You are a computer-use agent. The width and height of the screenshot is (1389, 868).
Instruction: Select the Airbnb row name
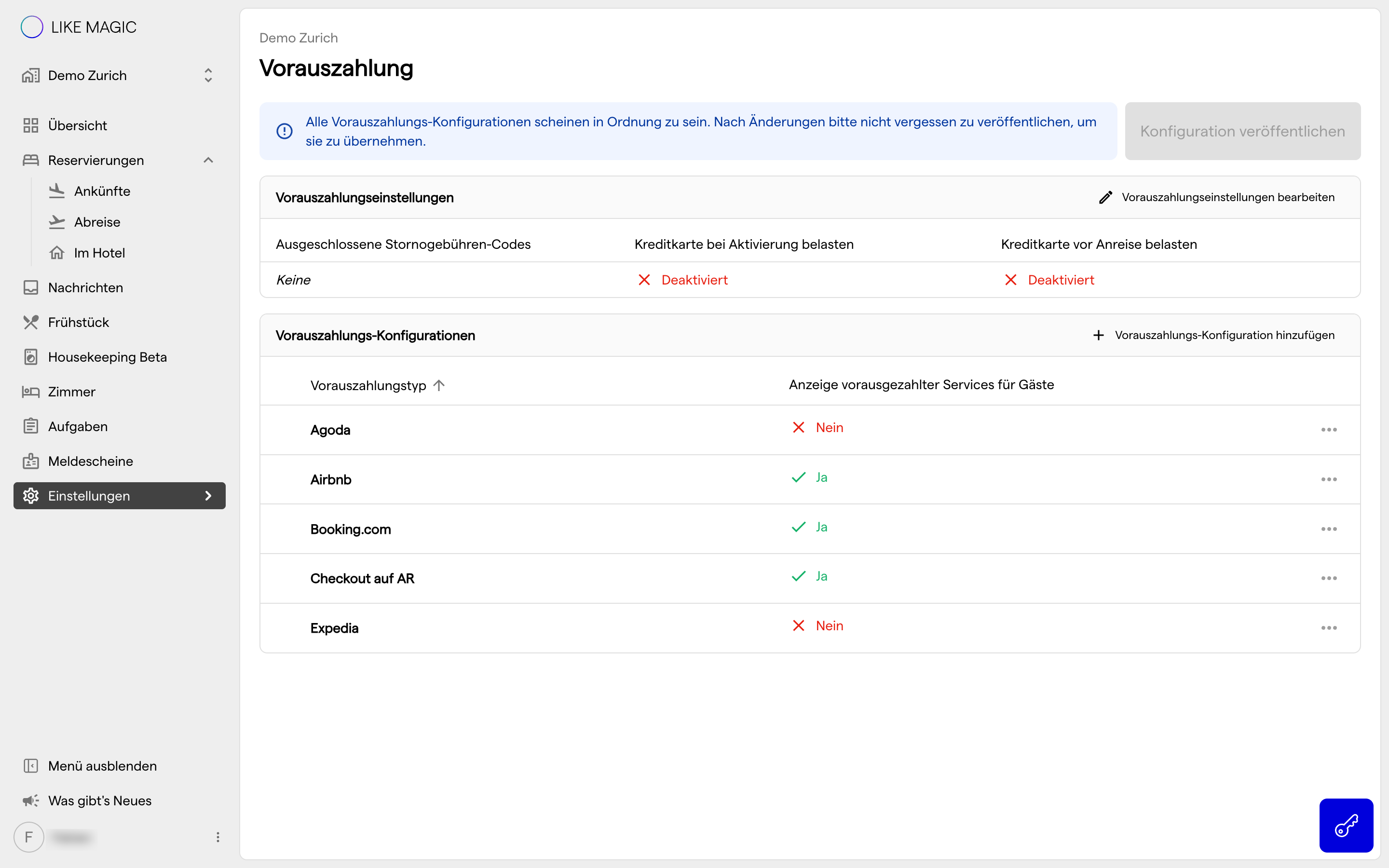click(x=330, y=479)
